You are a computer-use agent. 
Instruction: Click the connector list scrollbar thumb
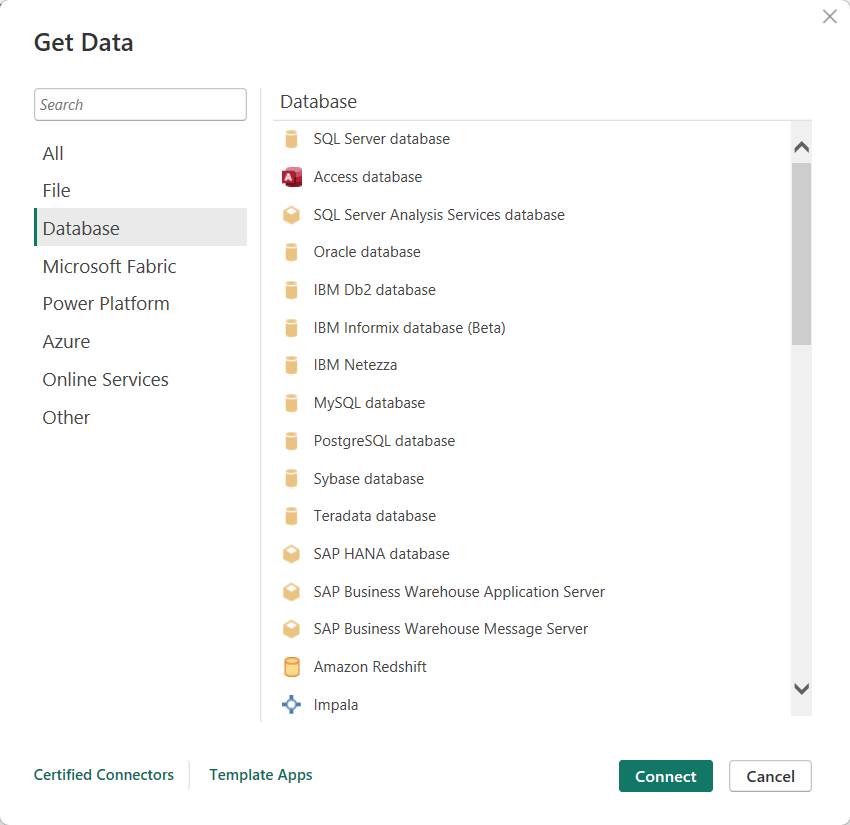pyautogui.click(x=801, y=254)
